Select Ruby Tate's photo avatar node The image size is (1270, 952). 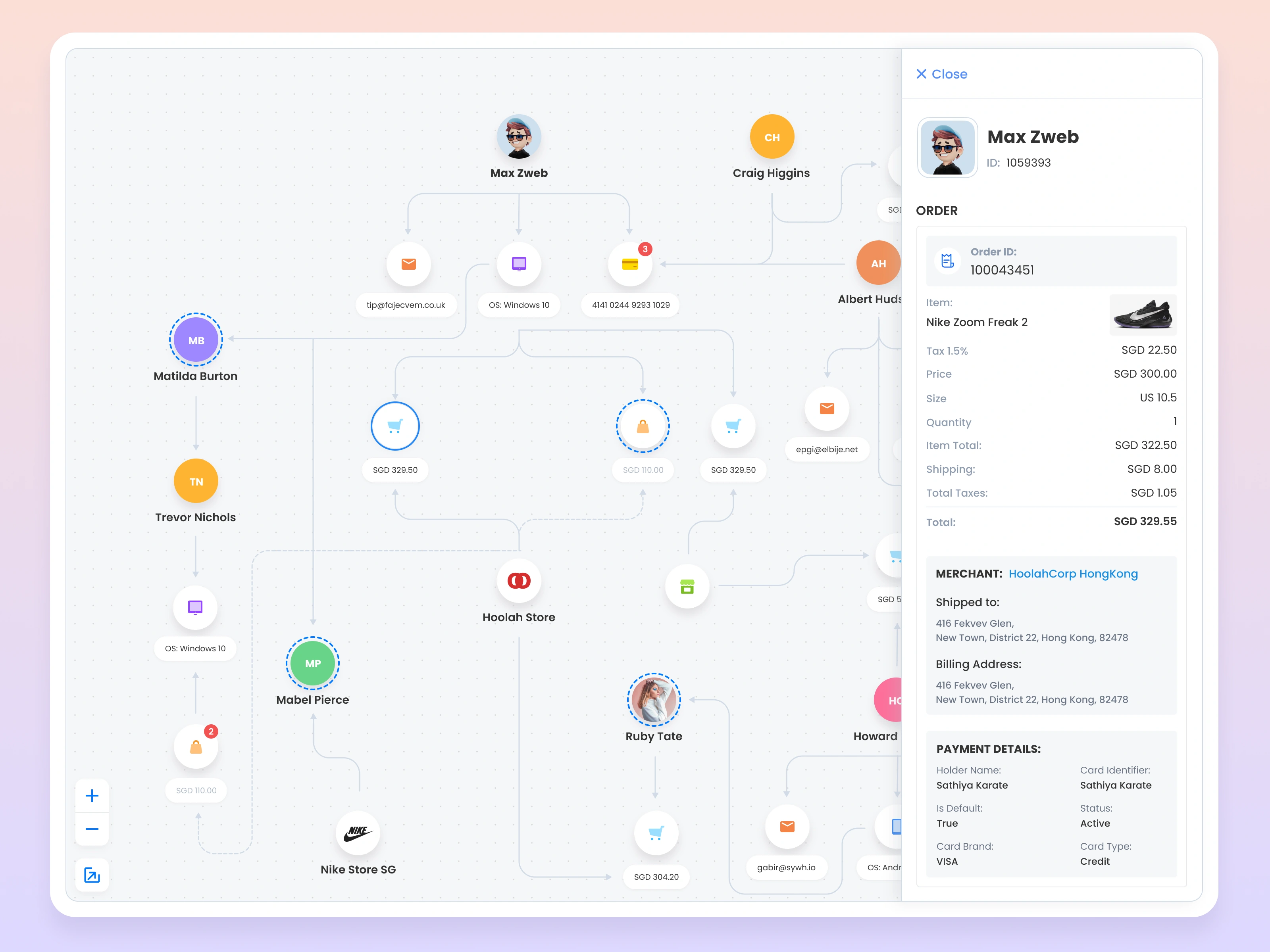pos(653,699)
